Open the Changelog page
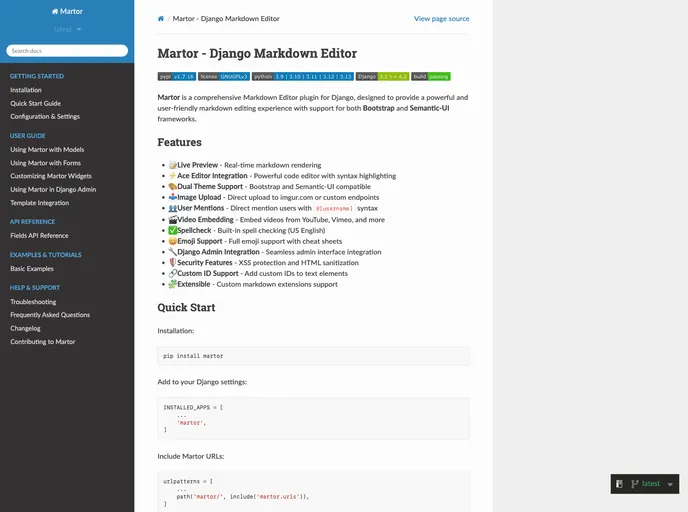Image resolution: width=688 pixels, height=512 pixels. [25, 329]
